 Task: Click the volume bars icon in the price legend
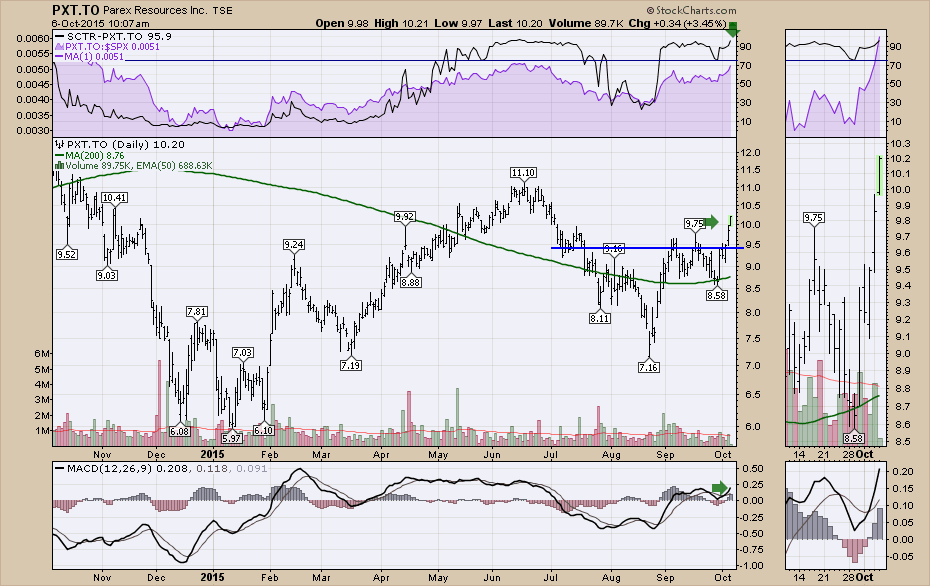(x=59, y=166)
